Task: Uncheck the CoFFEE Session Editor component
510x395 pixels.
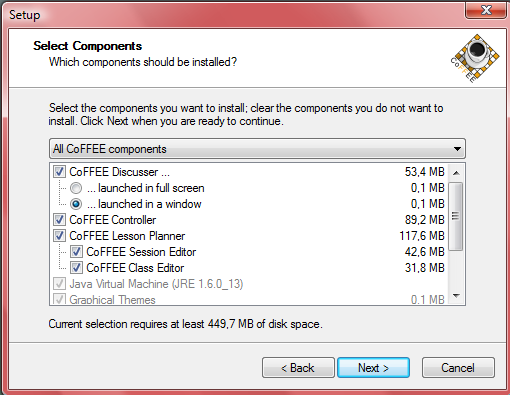Action: [76, 252]
